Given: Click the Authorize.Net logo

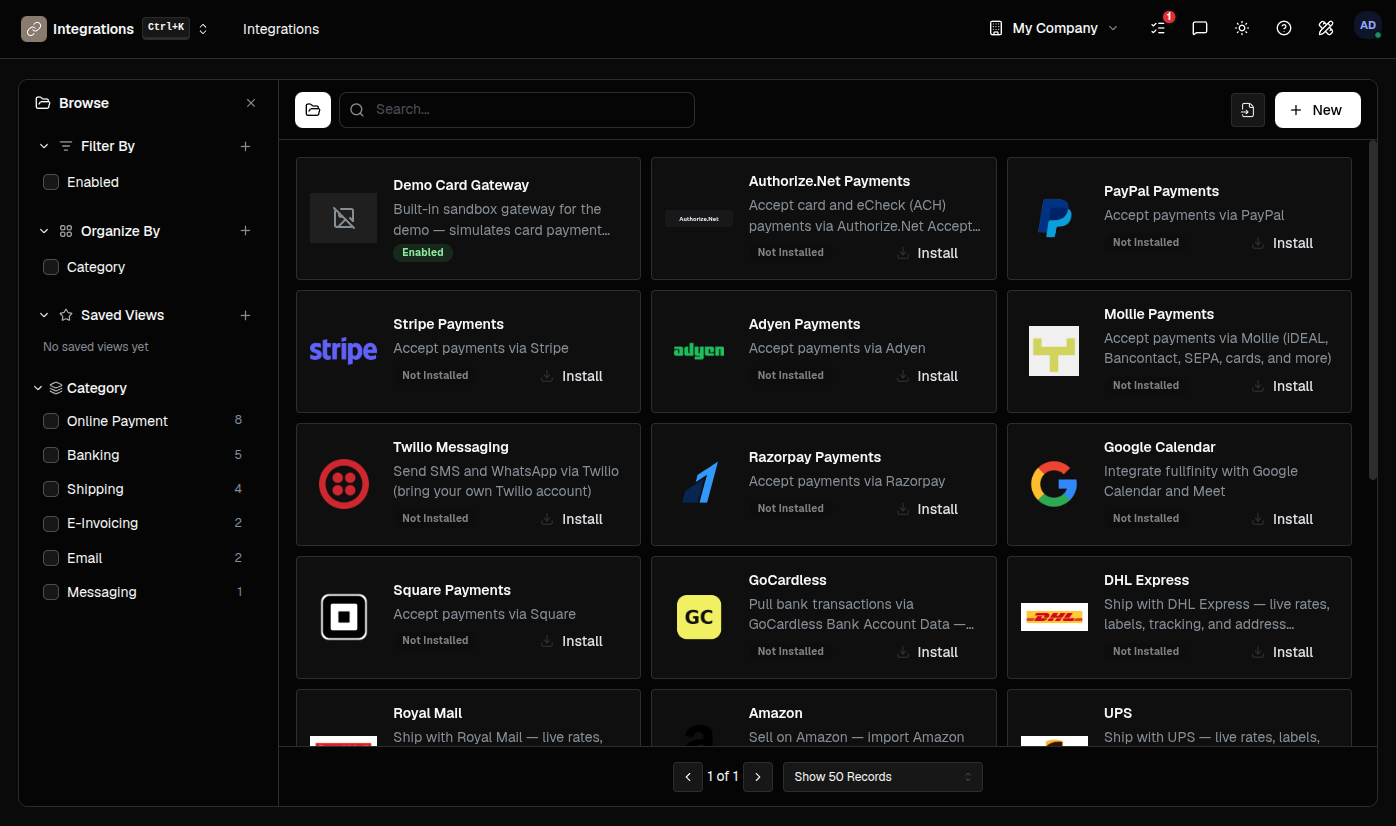Looking at the screenshot, I should [699, 218].
